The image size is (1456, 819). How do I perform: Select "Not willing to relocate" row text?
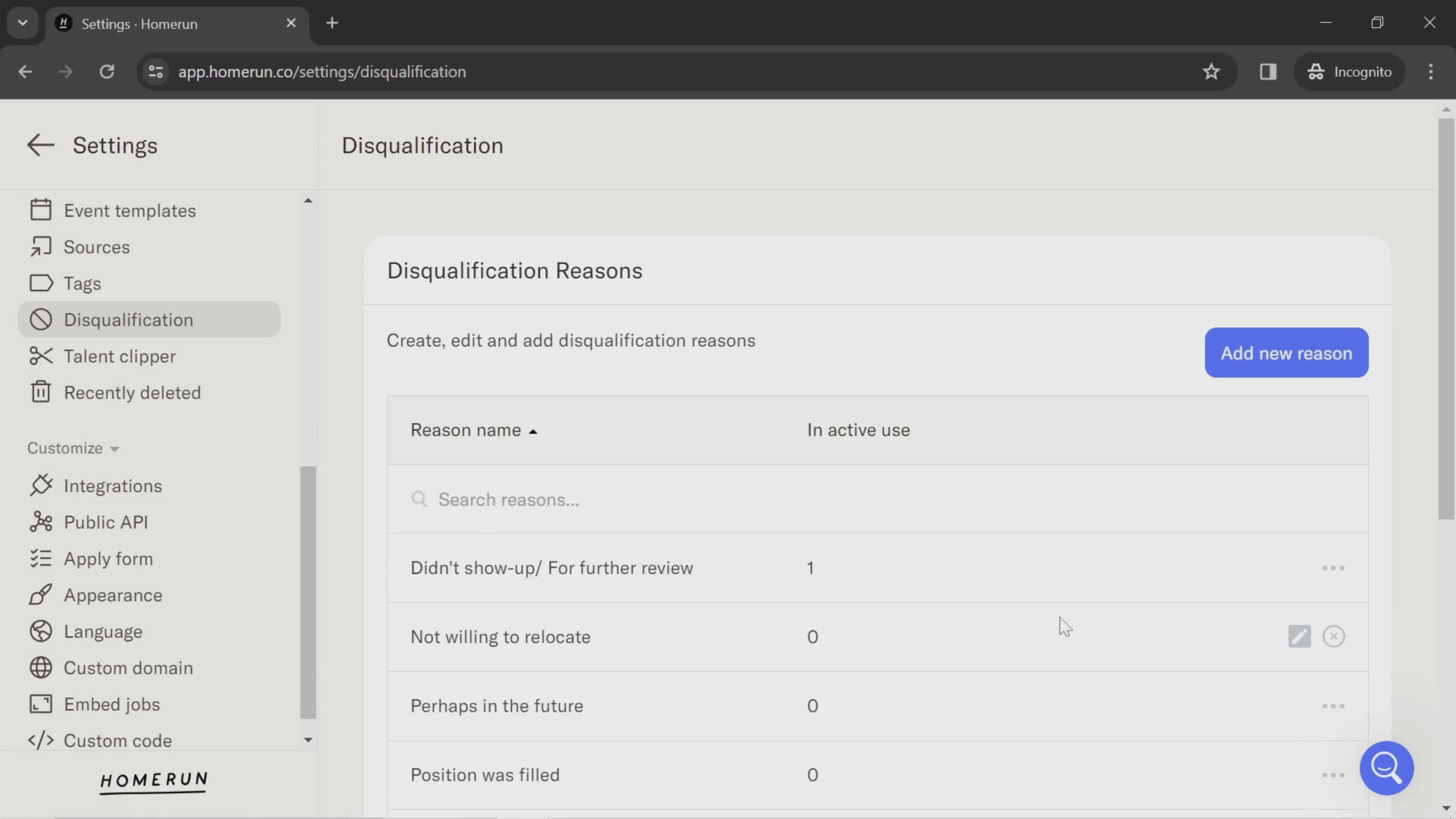click(x=500, y=637)
